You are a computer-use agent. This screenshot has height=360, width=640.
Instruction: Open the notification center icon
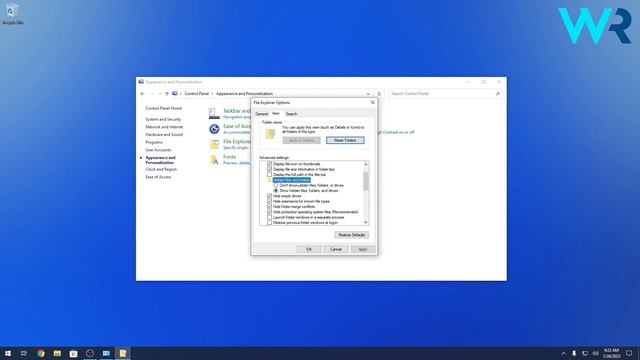pos(629,353)
